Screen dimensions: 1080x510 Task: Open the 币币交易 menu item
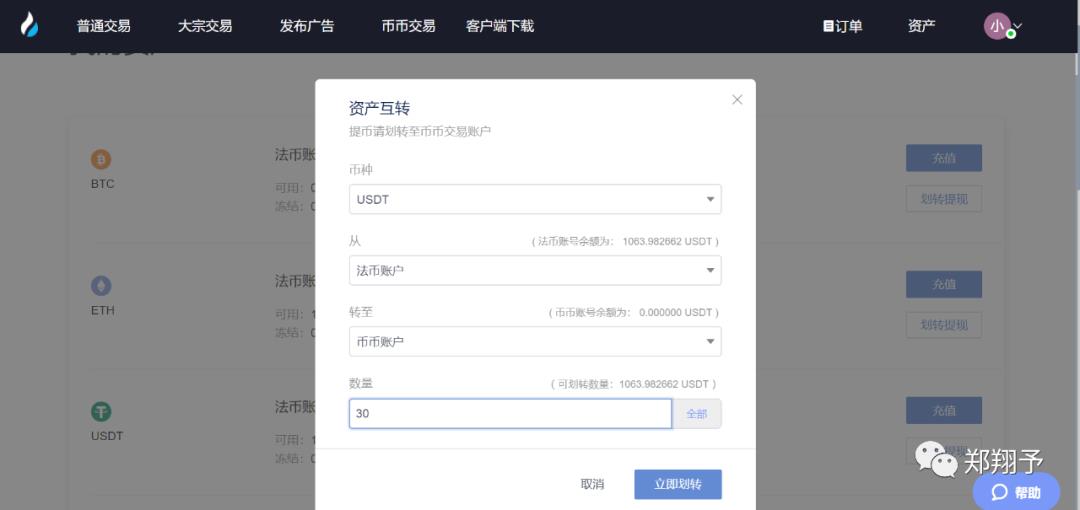[x=408, y=26]
